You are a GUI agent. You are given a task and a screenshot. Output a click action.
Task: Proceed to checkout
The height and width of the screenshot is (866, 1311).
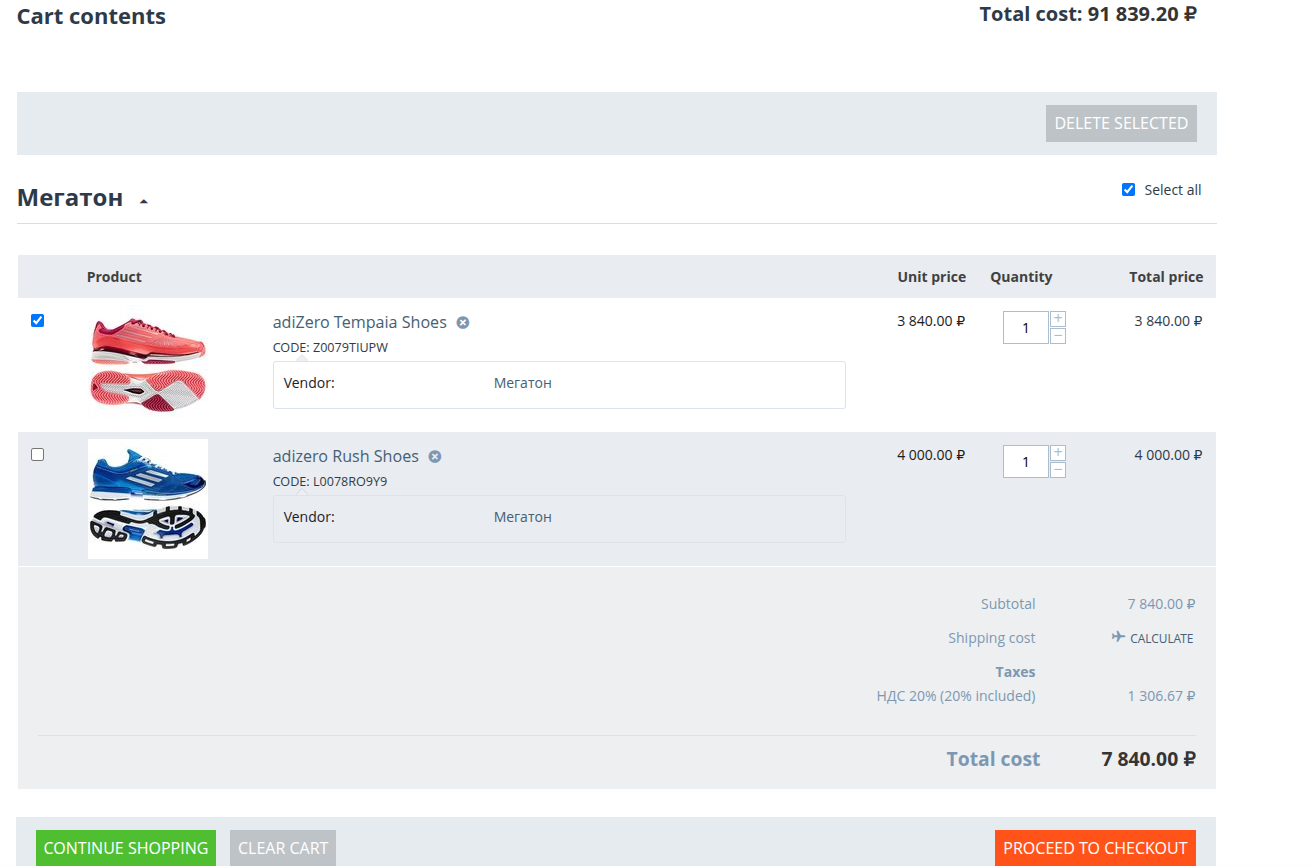pyautogui.click(x=1095, y=848)
